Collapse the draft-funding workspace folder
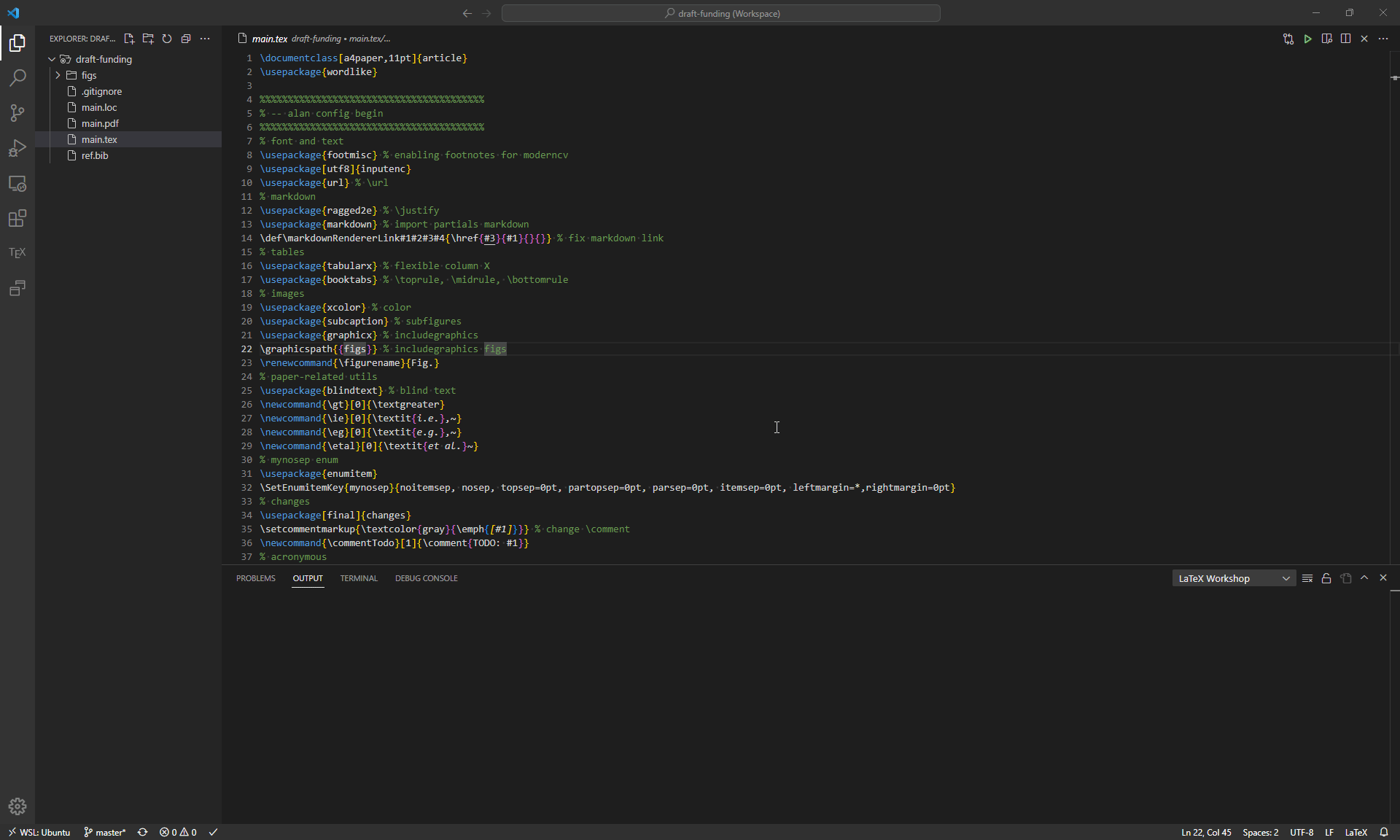The width and height of the screenshot is (1400, 840). (x=52, y=59)
